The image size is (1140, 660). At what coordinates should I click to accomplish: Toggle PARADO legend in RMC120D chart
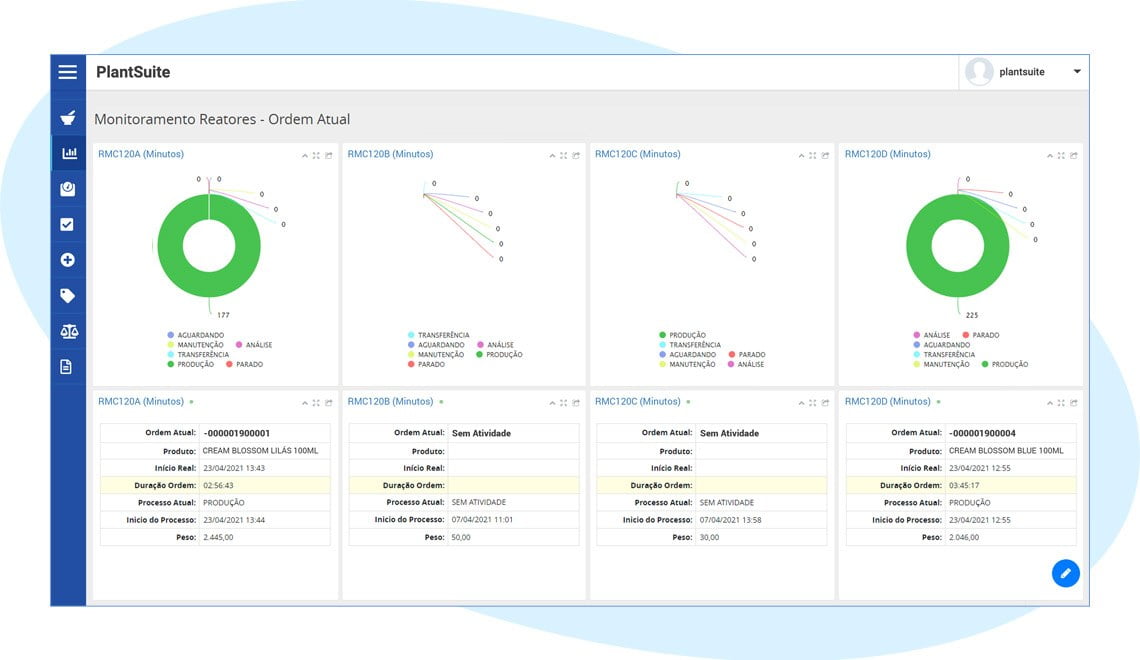pos(981,335)
